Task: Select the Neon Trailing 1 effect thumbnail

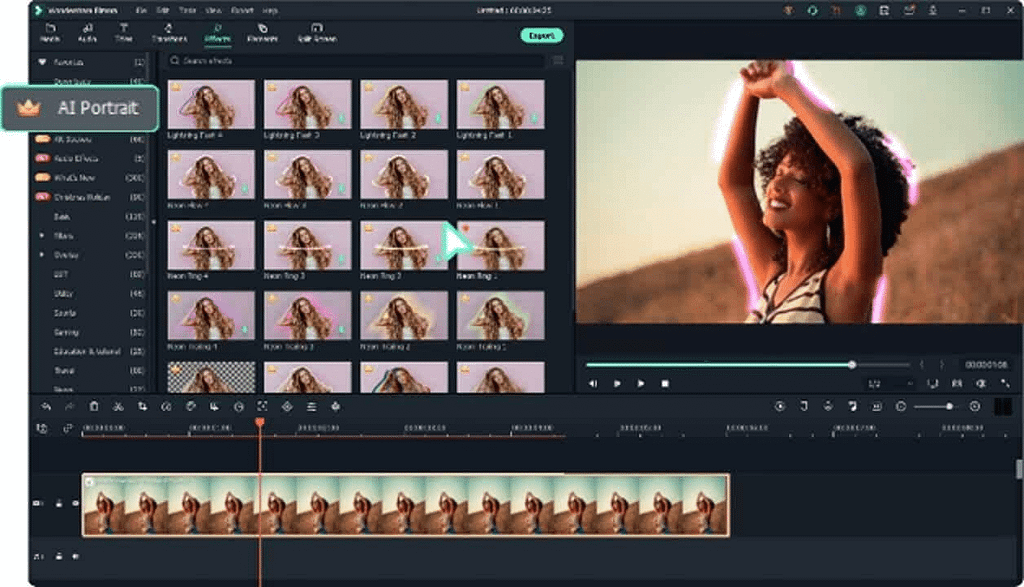Action: click(x=500, y=316)
